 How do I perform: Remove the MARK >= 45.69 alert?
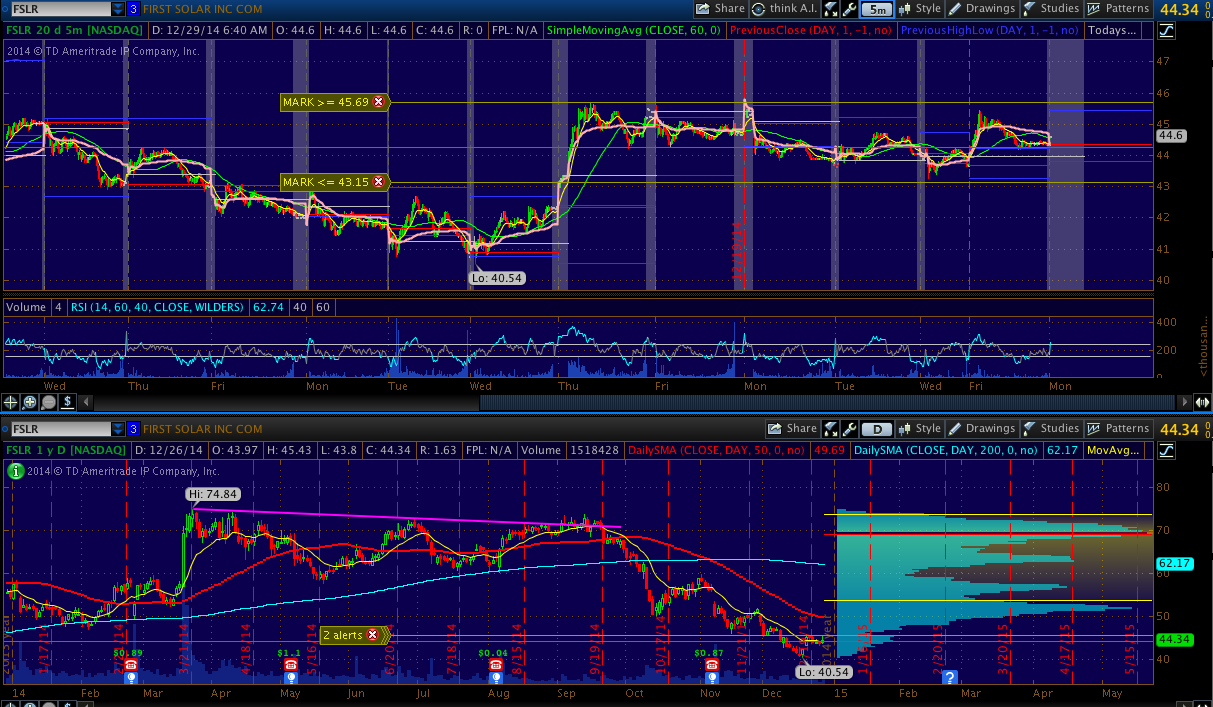[x=378, y=102]
